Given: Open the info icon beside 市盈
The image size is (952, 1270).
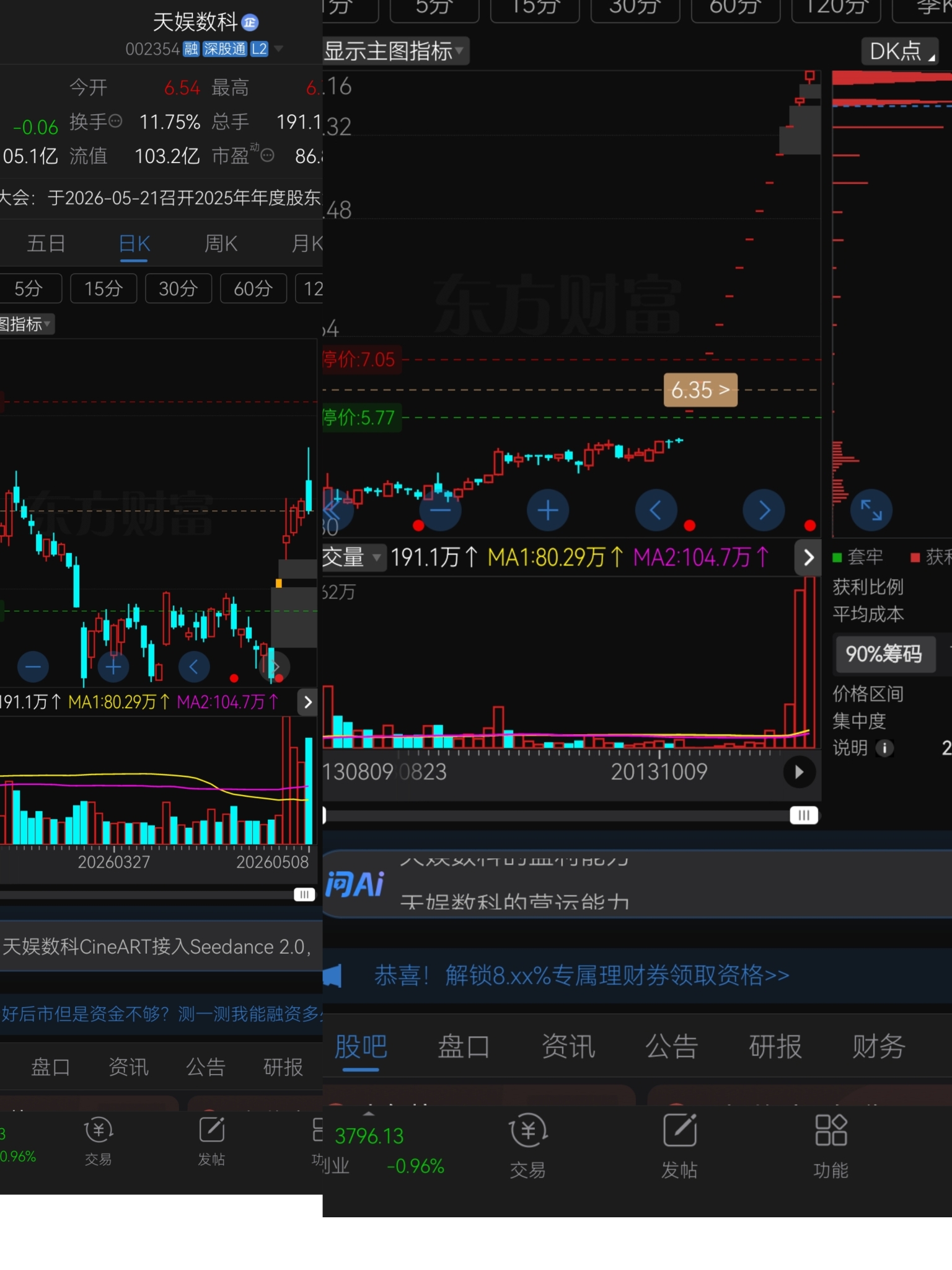Looking at the screenshot, I should click(x=267, y=155).
